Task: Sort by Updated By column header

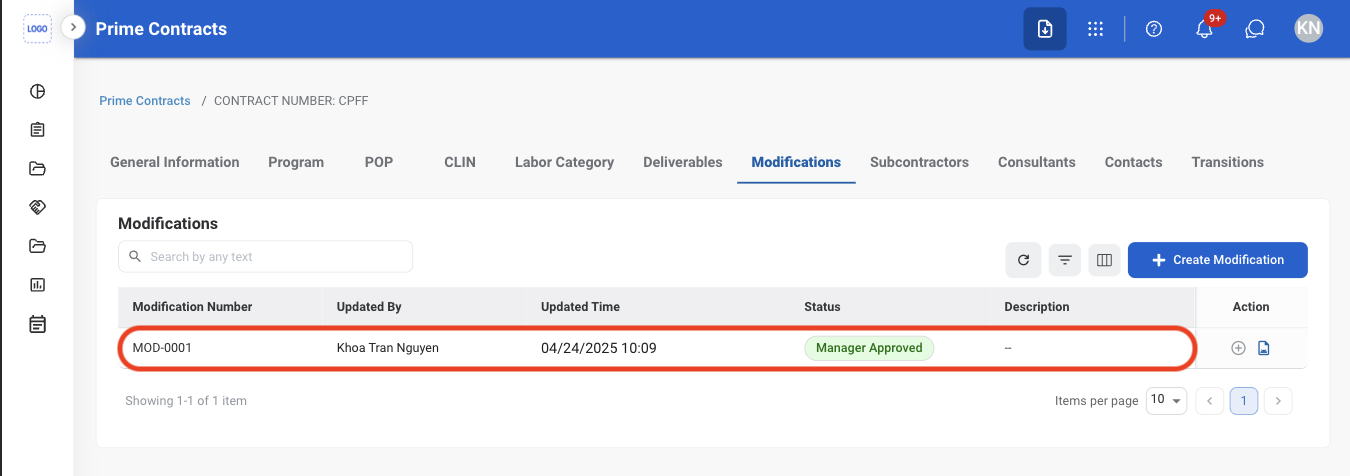Action: (369, 307)
